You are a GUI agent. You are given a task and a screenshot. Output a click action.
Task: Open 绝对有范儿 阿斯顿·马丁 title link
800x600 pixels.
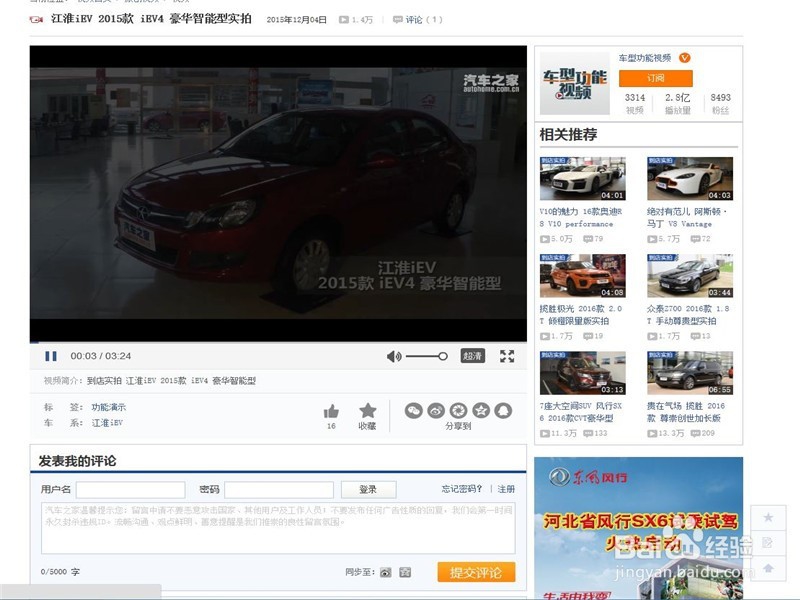pyautogui.click(x=687, y=217)
